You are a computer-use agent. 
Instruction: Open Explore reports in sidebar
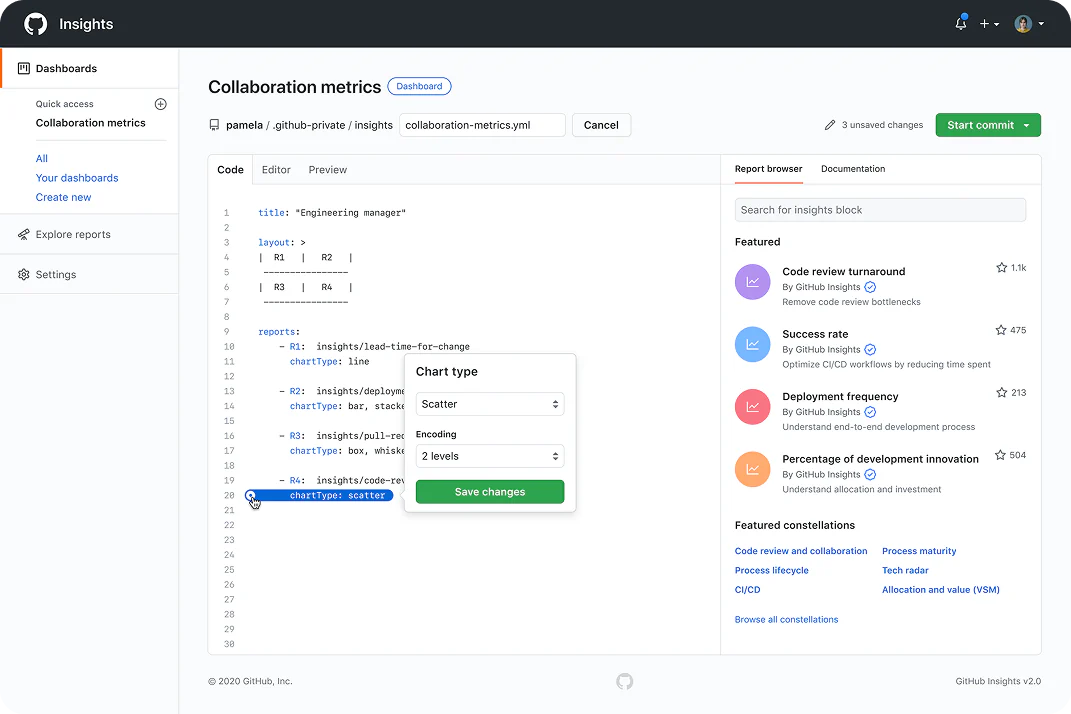pyautogui.click(x=89, y=234)
